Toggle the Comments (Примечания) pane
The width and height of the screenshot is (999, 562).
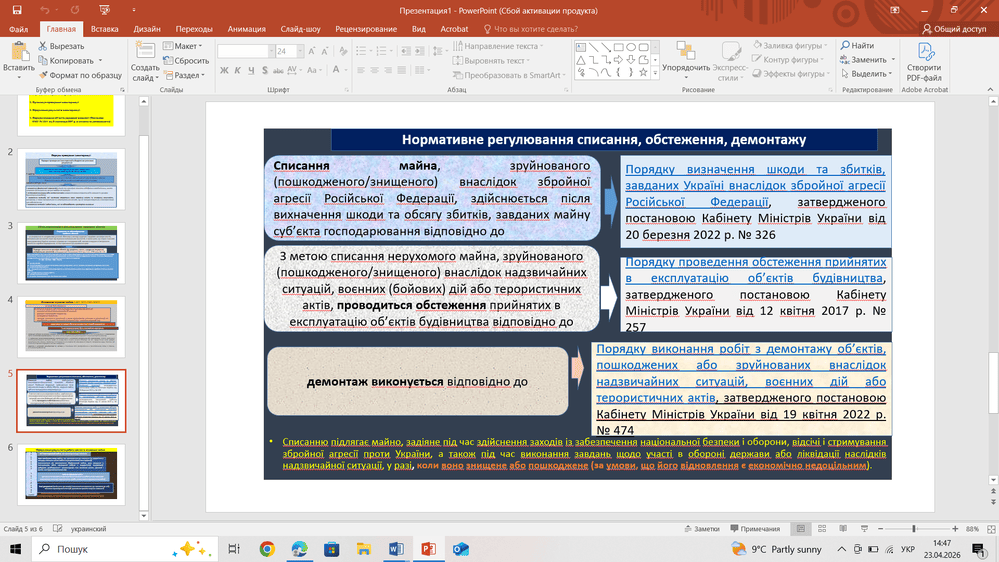755,528
